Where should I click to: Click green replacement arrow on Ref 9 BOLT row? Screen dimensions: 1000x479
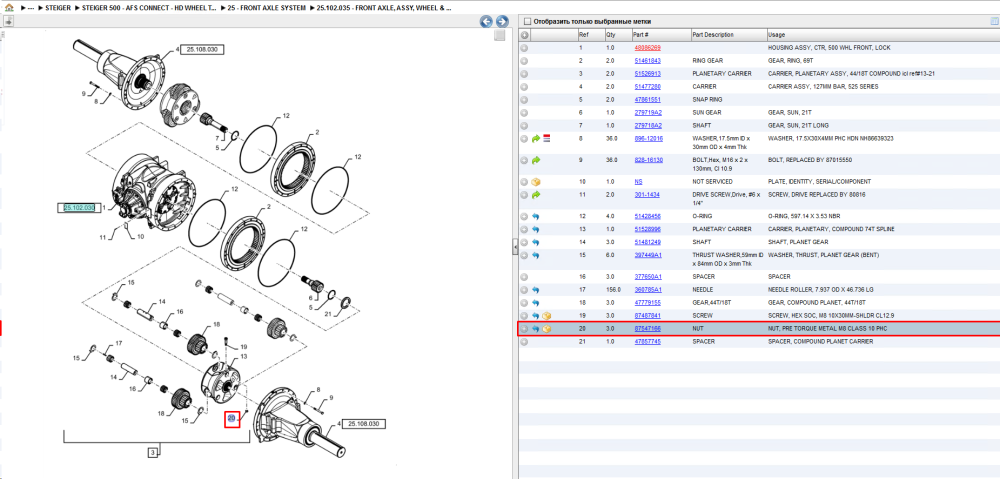tap(536, 161)
